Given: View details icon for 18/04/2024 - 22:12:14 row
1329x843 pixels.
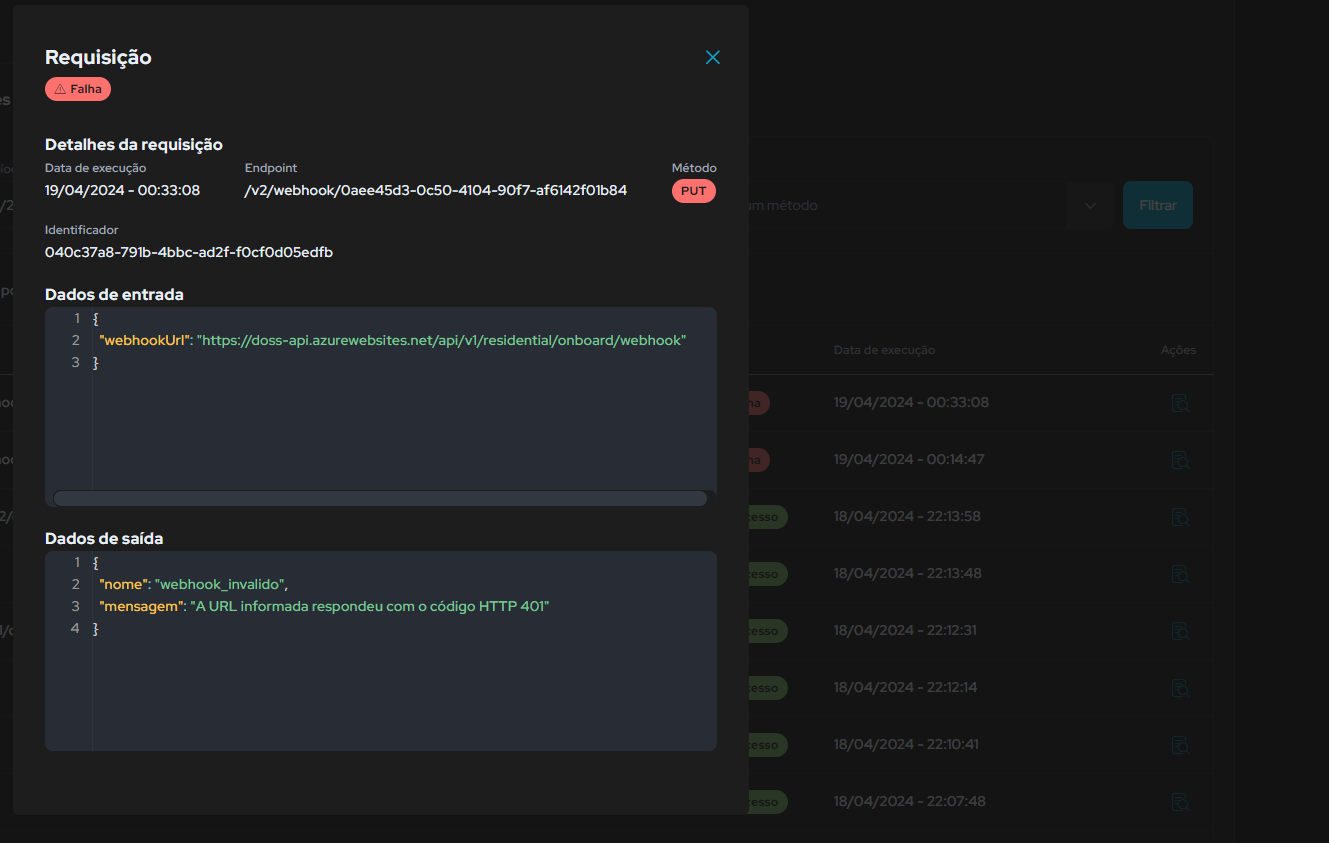Looking at the screenshot, I should 1180,688.
